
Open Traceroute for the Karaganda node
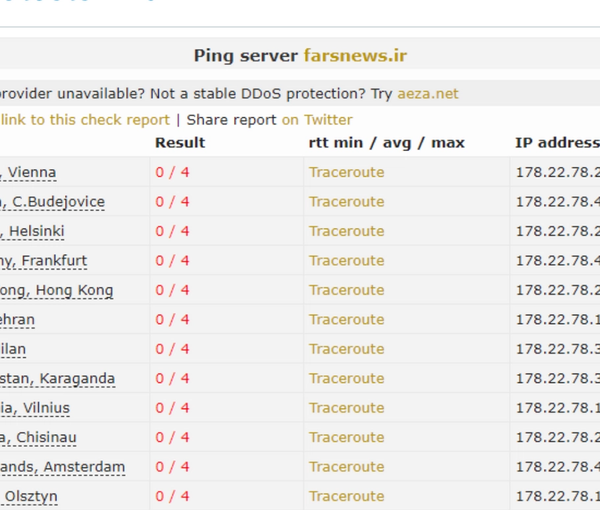(x=347, y=378)
